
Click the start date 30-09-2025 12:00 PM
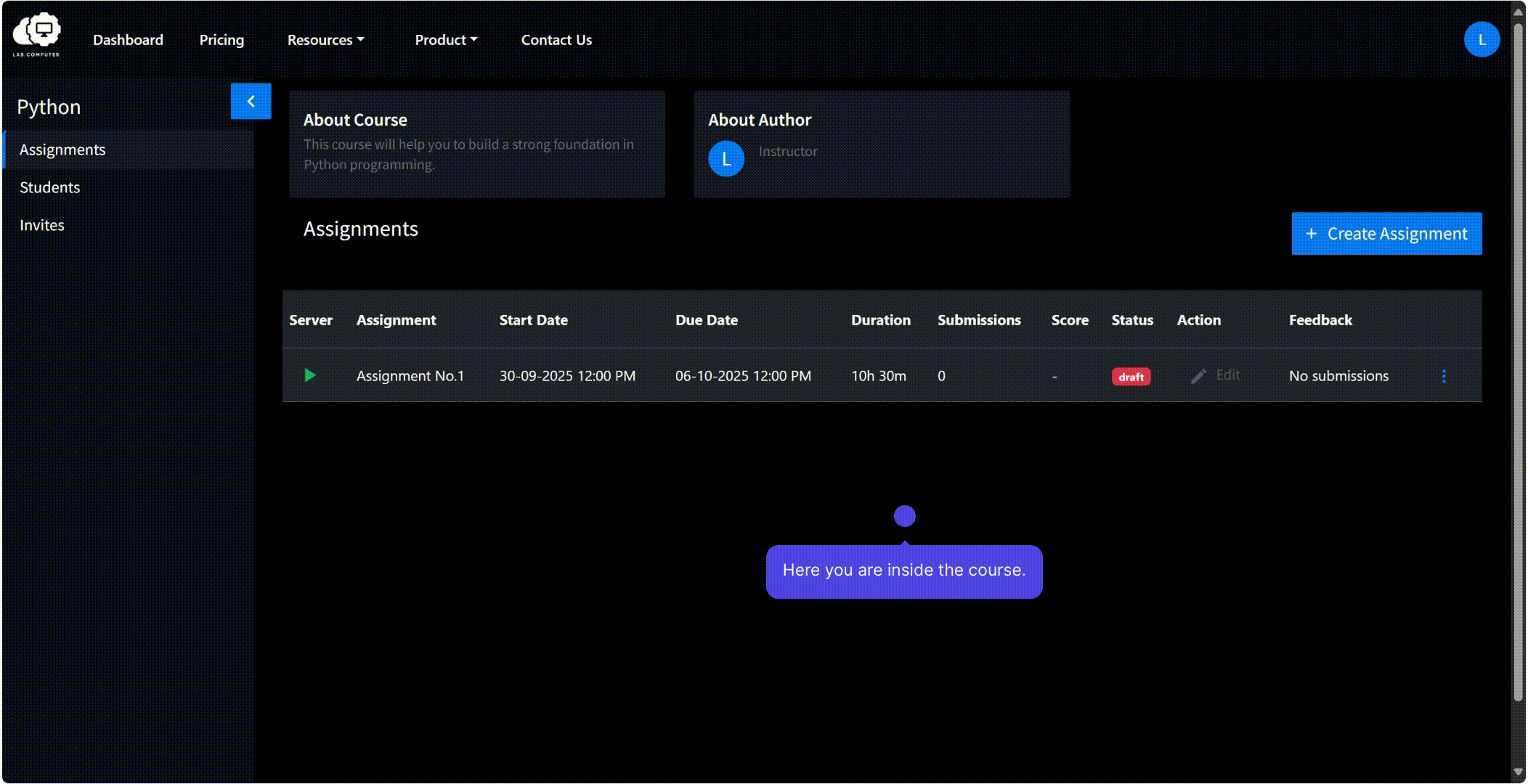567,376
